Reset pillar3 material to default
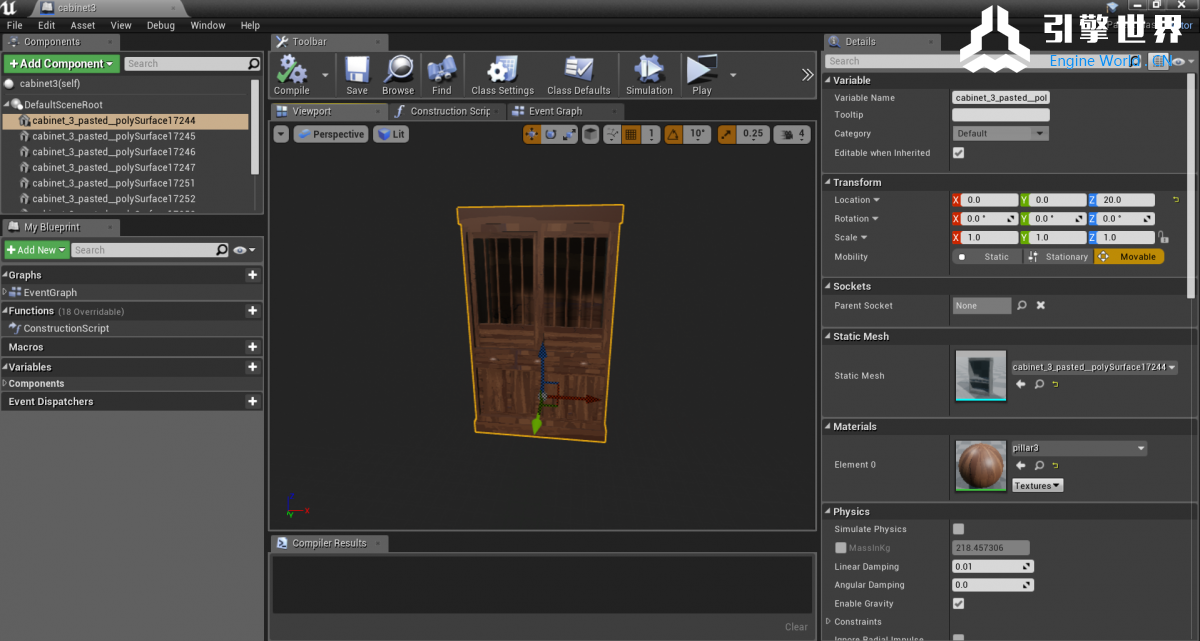The image size is (1200, 641). [x=1055, y=465]
